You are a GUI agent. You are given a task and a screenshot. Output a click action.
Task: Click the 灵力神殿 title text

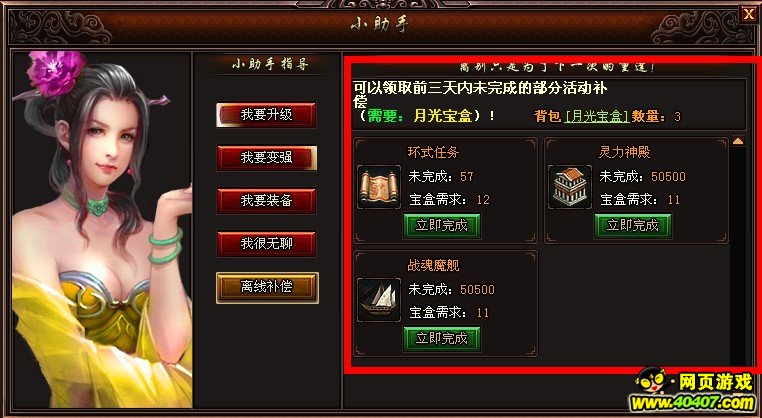[624, 152]
